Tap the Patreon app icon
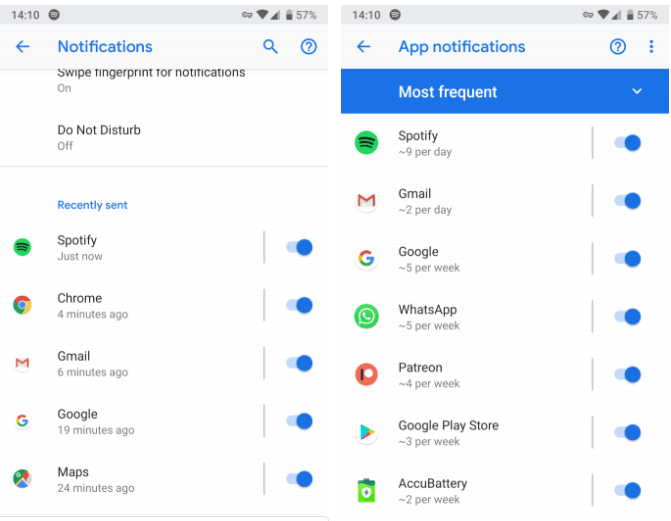Image resolution: width=671 pixels, height=521 pixels. [367, 375]
